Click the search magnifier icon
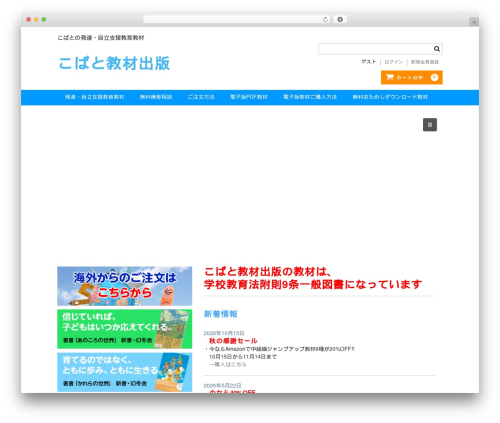Screen dimensions: 500x423 coord(437,49)
